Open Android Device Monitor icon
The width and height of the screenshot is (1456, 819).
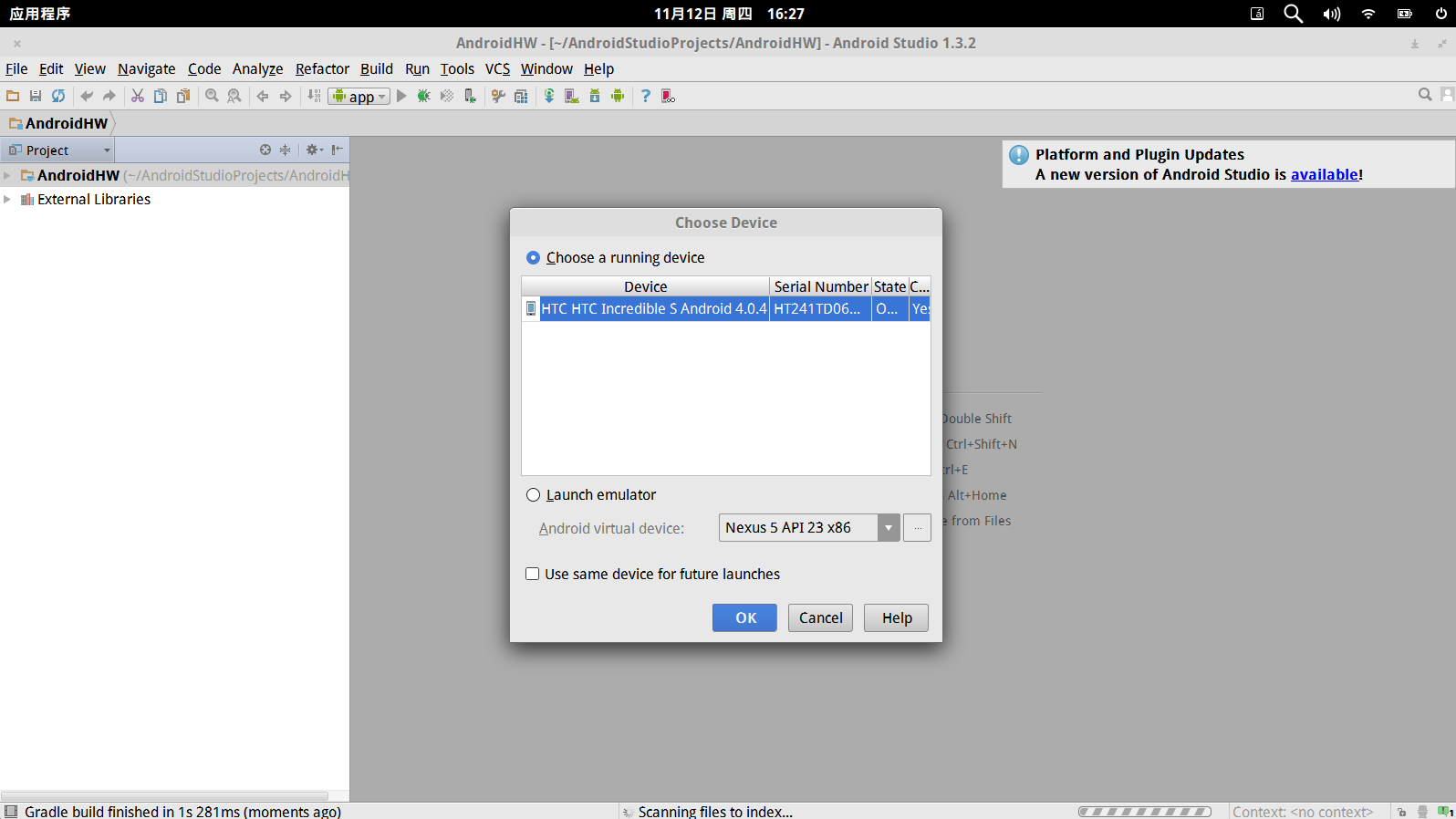click(618, 96)
